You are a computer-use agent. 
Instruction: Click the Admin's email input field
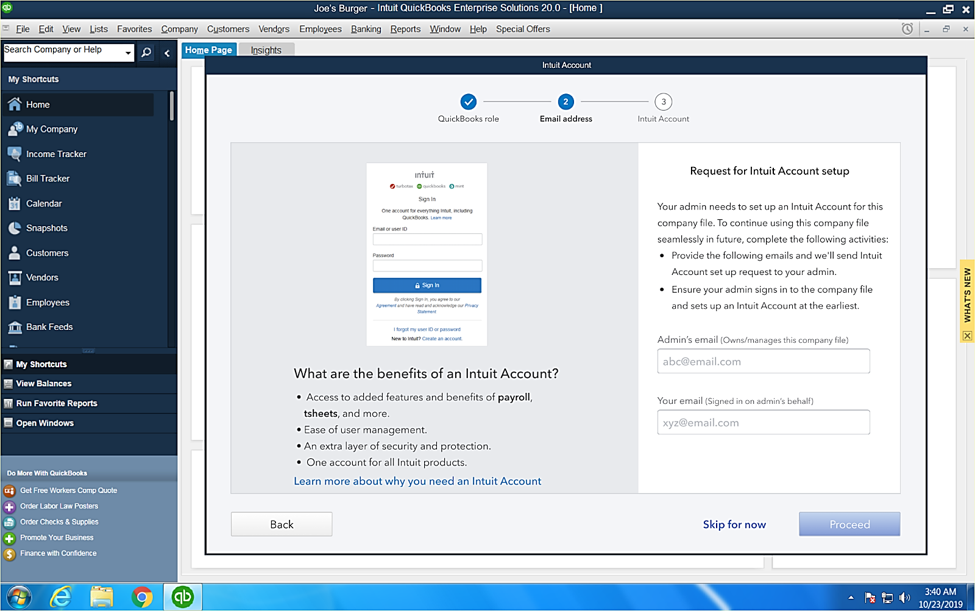pyautogui.click(x=763, y=361)
